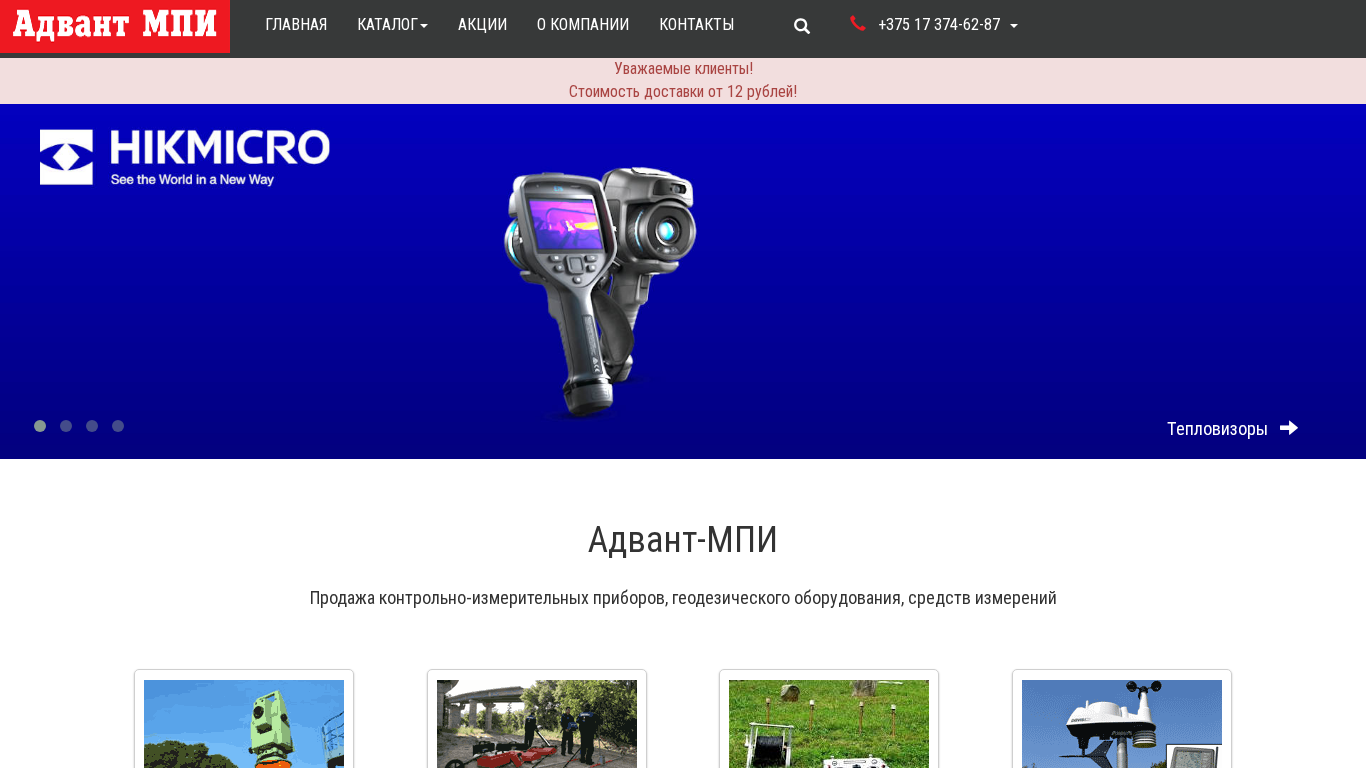
Task: Click the Адвант МПИ logo
Action: (x=115, y=25)
